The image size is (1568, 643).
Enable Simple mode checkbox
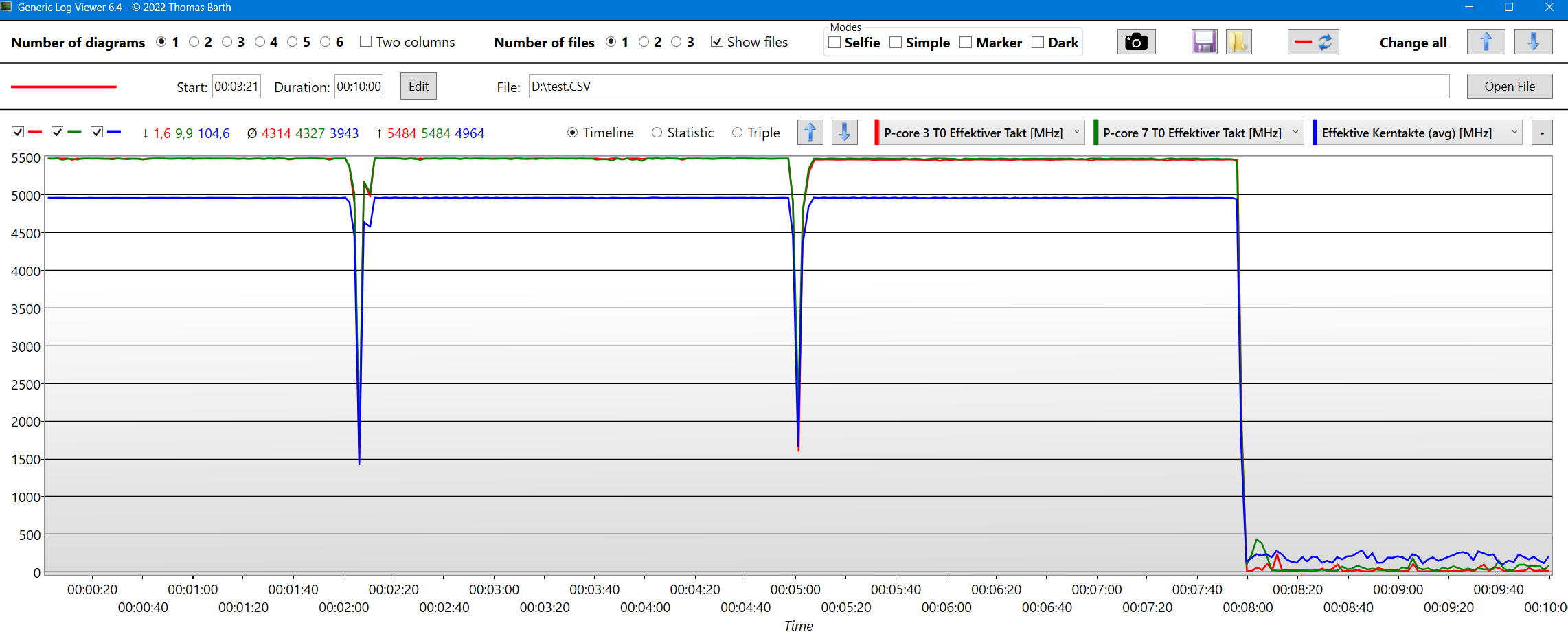click(896, 43)
